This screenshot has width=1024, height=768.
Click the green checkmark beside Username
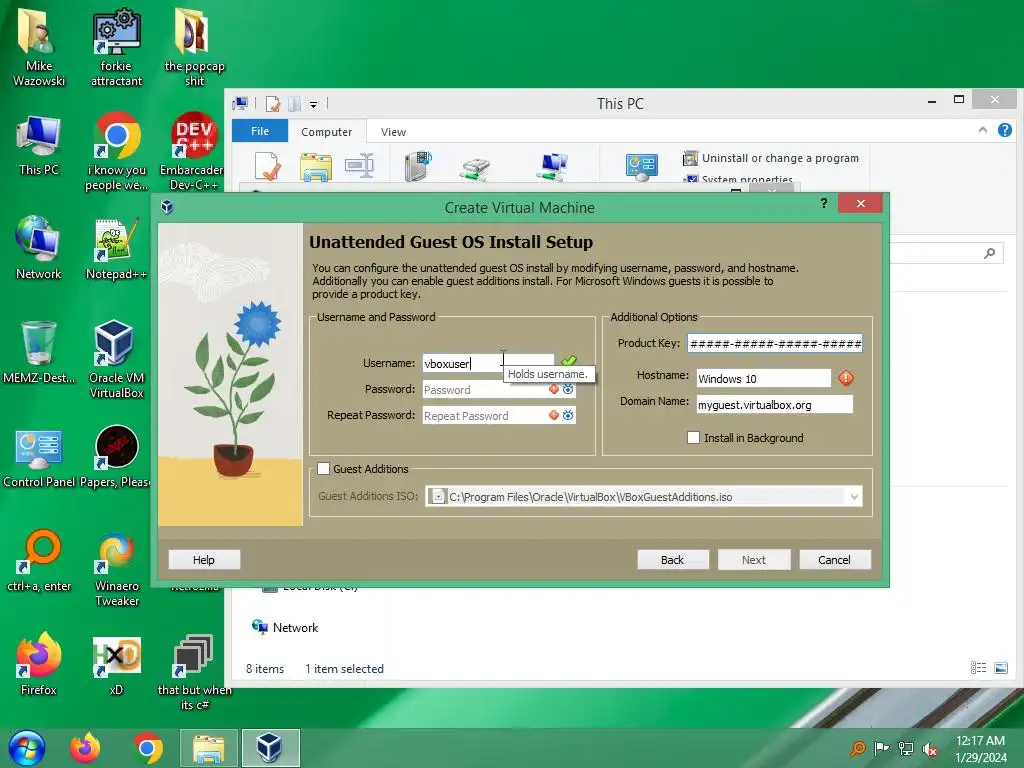pyautogui.click(x=569, y=360)
